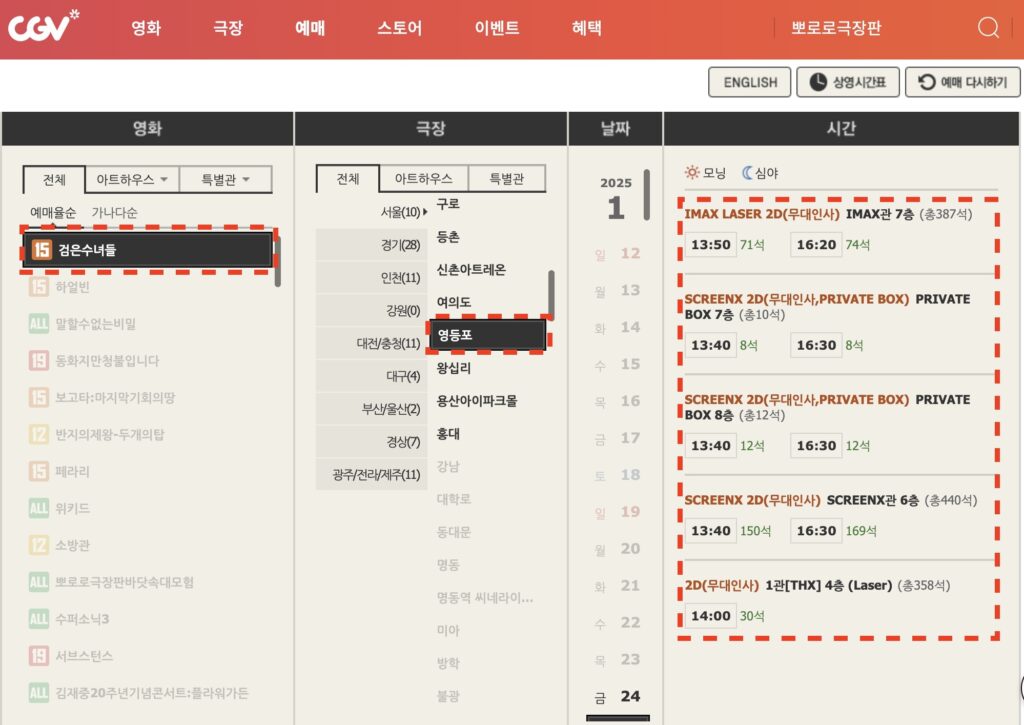Open the 이벤트 menu
1024x725 pixels.
tap(497, 28)
